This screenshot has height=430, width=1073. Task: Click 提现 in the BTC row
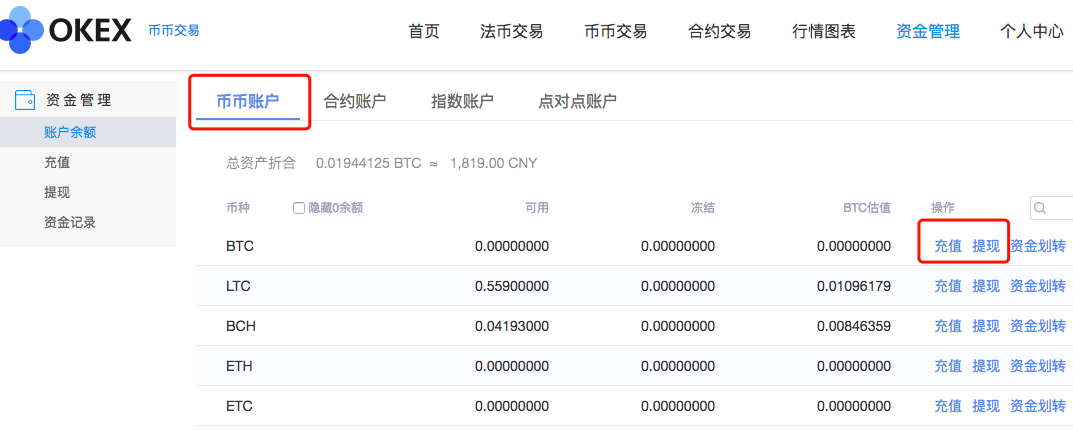pos(986,246)
